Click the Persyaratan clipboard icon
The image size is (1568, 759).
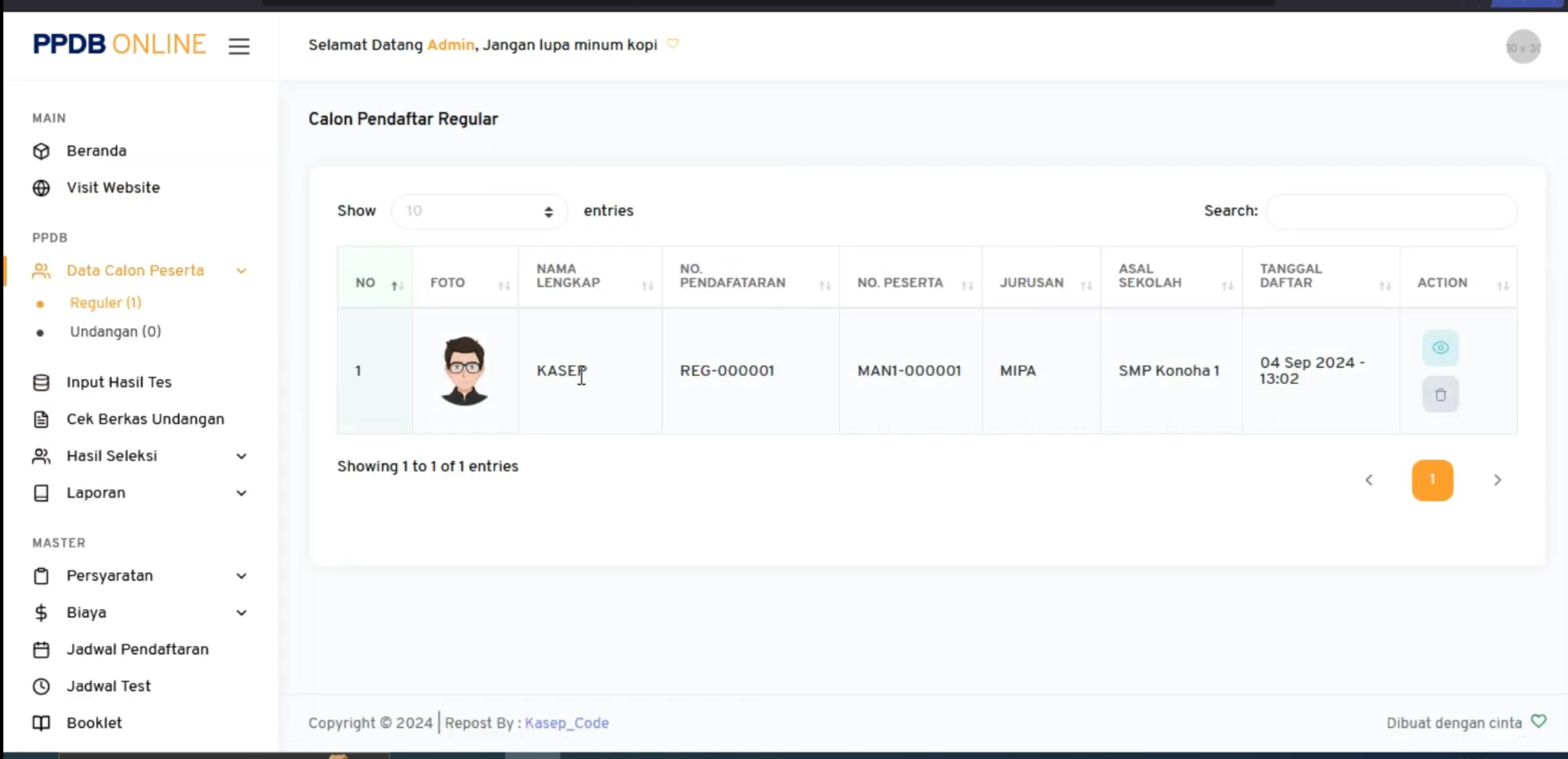41,576
